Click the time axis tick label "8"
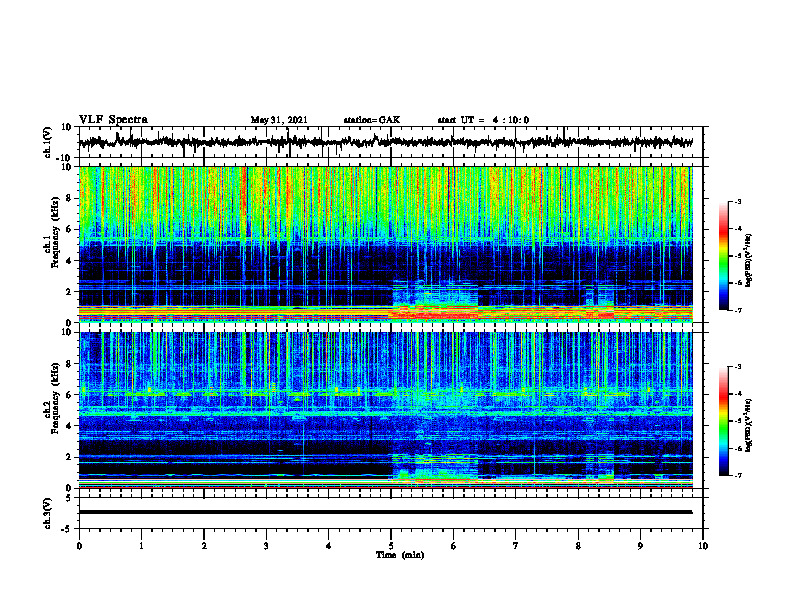The width and height of the screenshot is (792, 612). pos(578,546)
